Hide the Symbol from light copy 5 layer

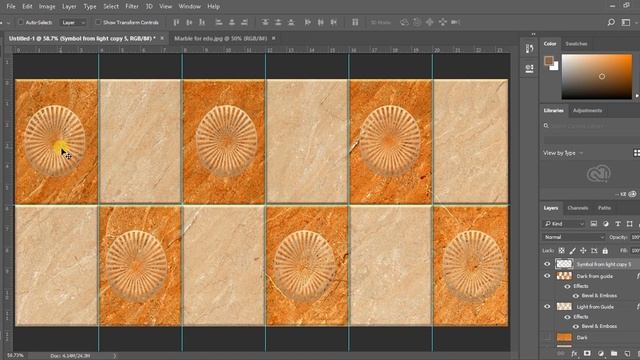click(547, 264)
